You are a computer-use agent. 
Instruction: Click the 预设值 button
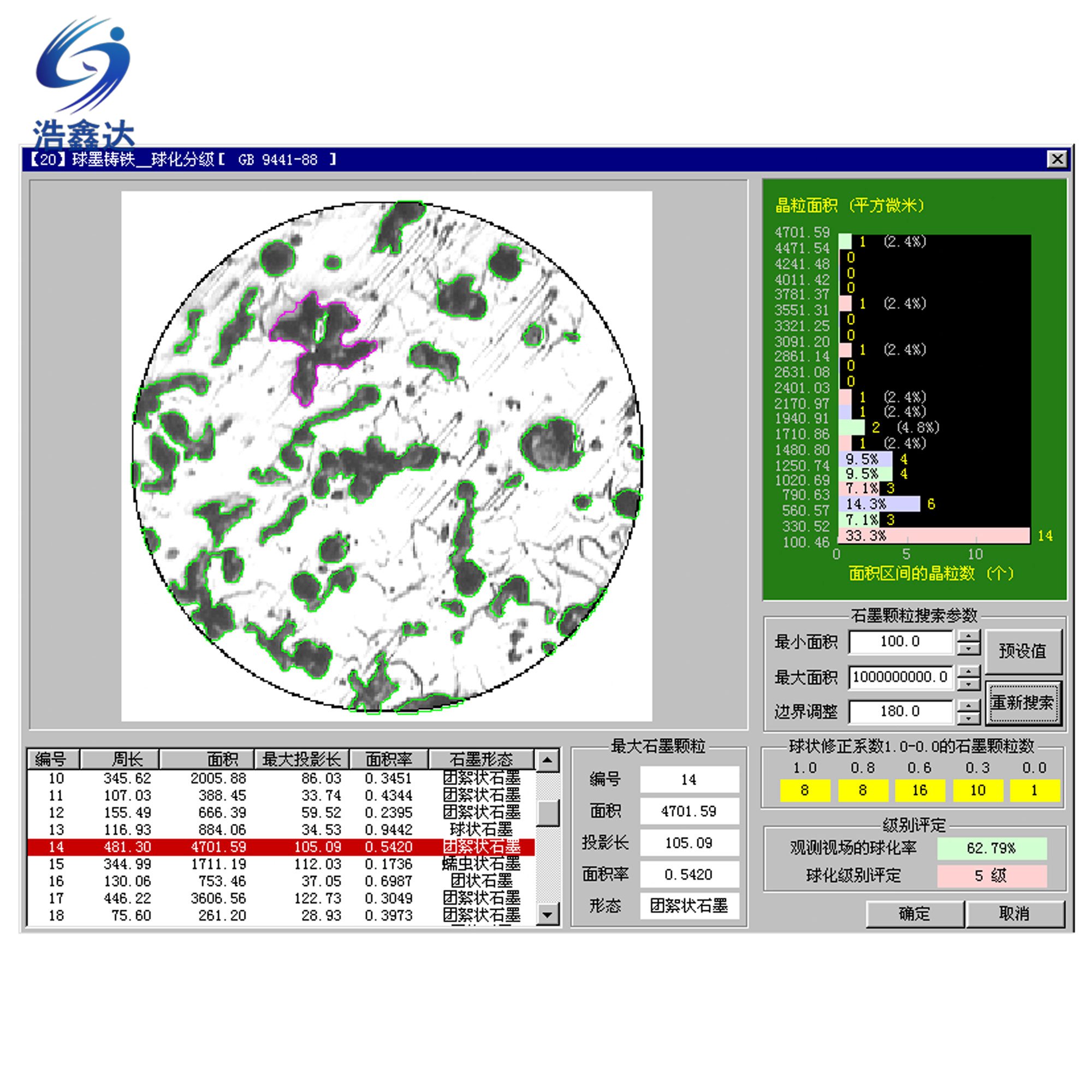[x=1023, y=651]
